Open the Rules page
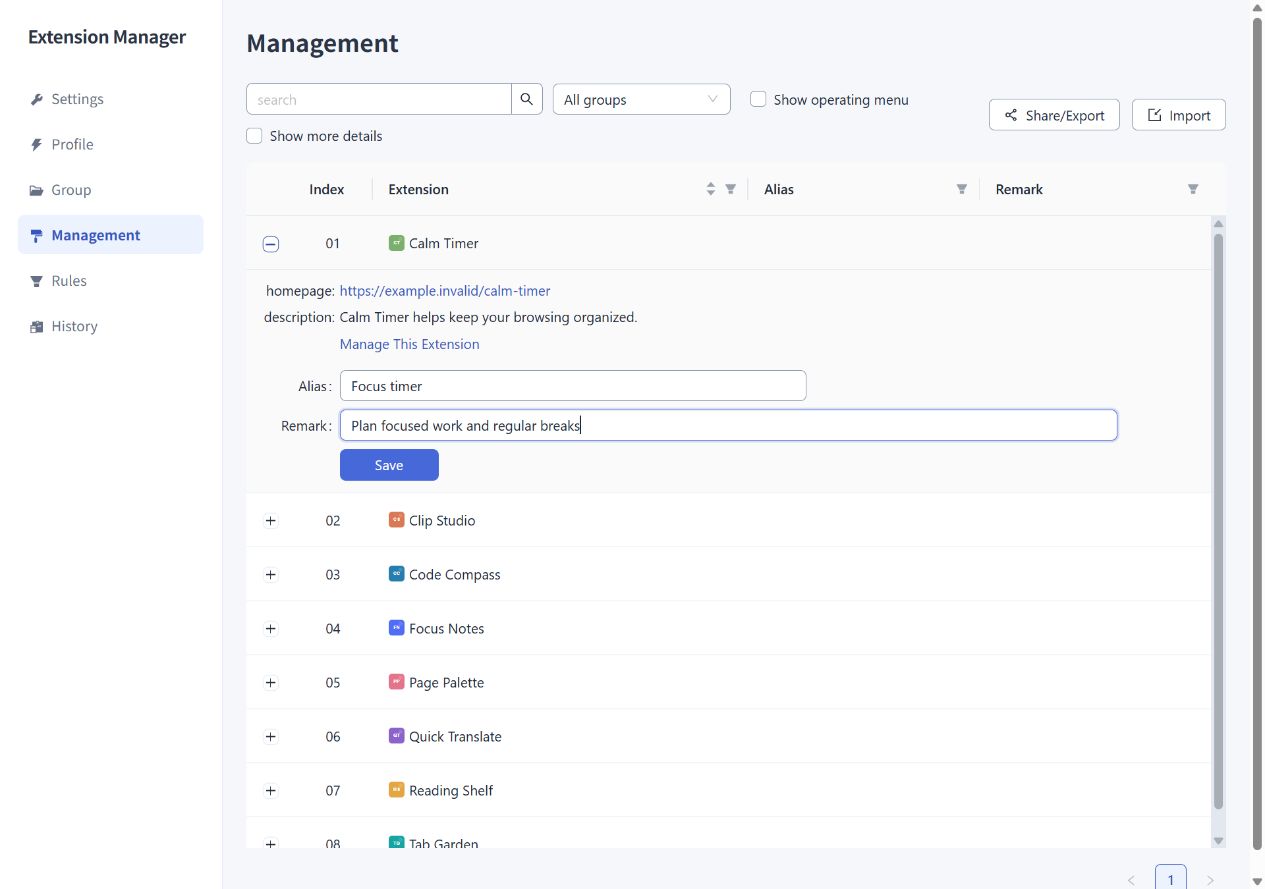 pyautogui.click(x=110, y=281)
